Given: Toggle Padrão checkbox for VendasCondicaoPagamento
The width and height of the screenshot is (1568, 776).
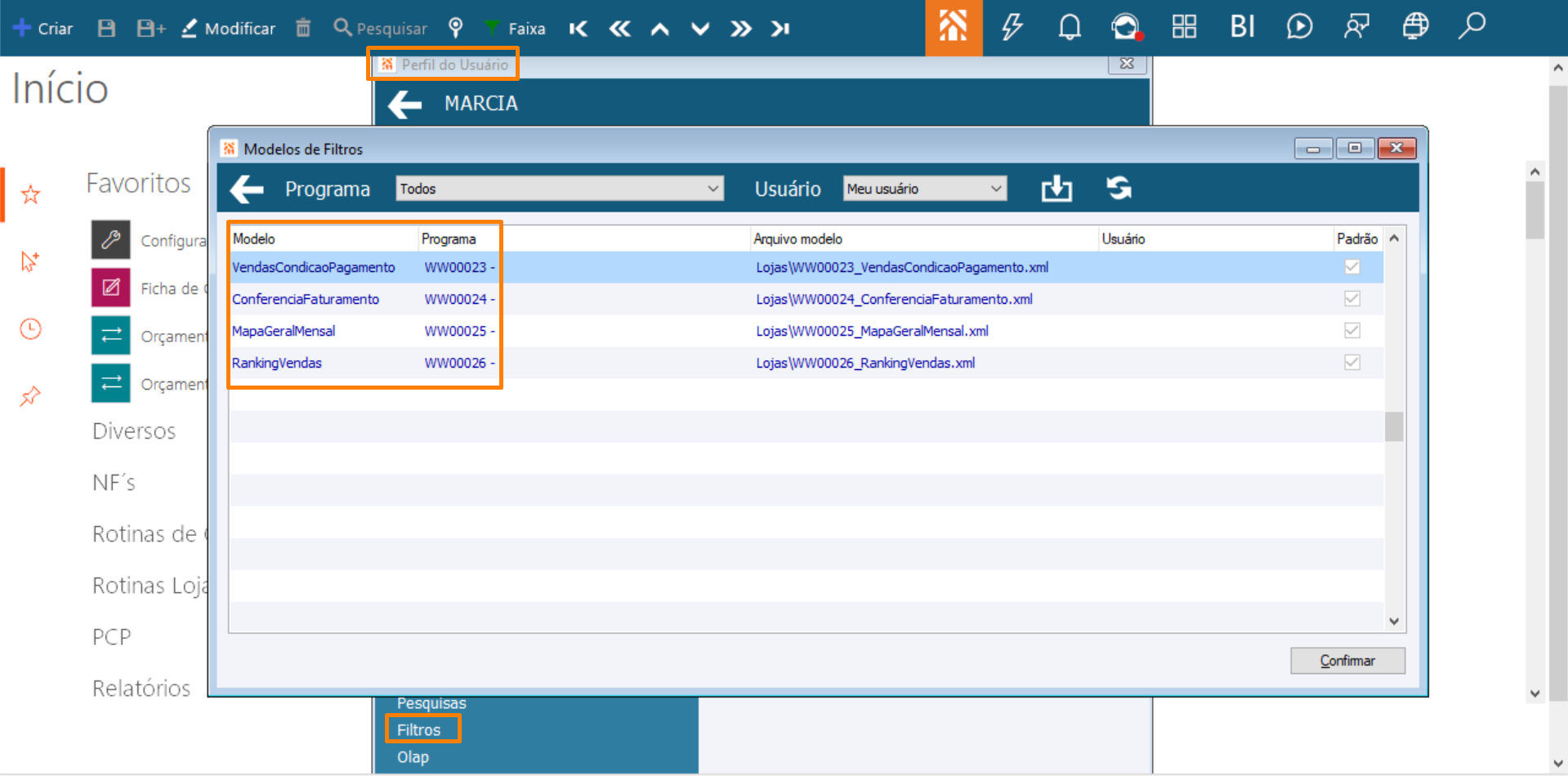Looking at the screenshot, I should coord(1352,267).
